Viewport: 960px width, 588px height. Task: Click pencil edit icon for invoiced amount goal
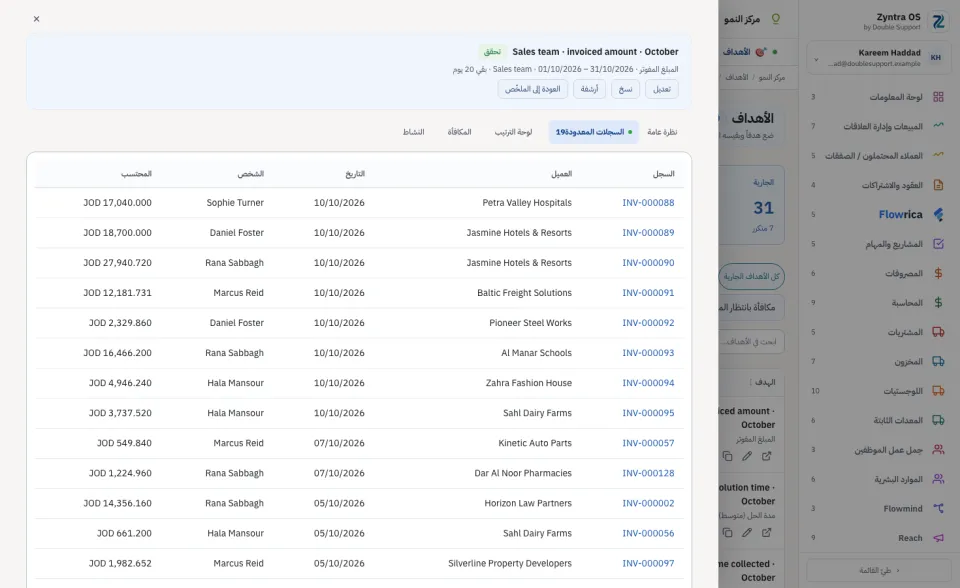(747, 456)
